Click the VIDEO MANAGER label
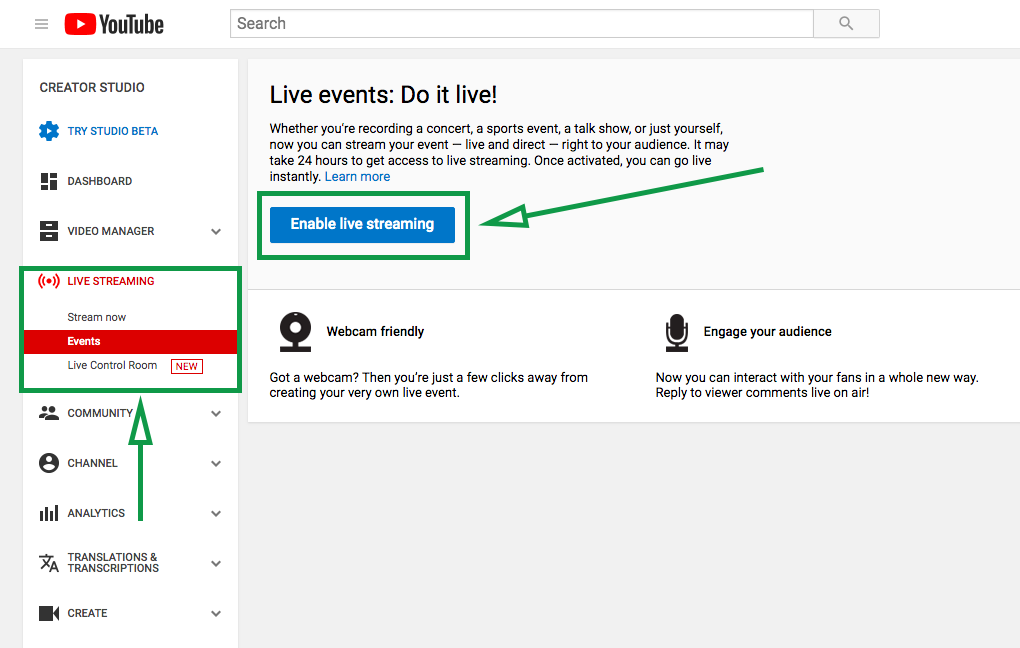The width and height of the screenshot is (1020, 648). (x=111, y=231)
